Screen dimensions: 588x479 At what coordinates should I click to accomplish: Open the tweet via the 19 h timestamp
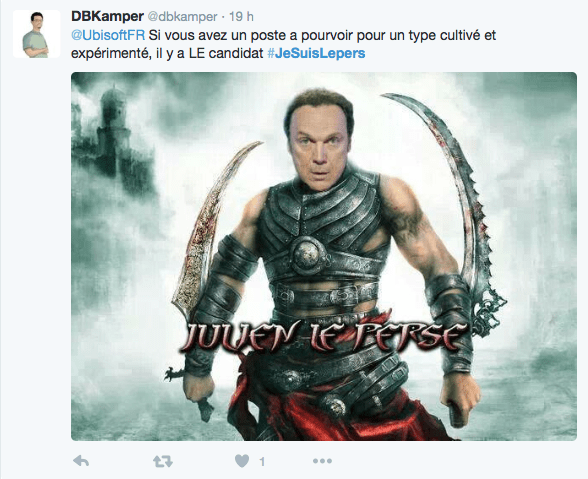(241, 17)
